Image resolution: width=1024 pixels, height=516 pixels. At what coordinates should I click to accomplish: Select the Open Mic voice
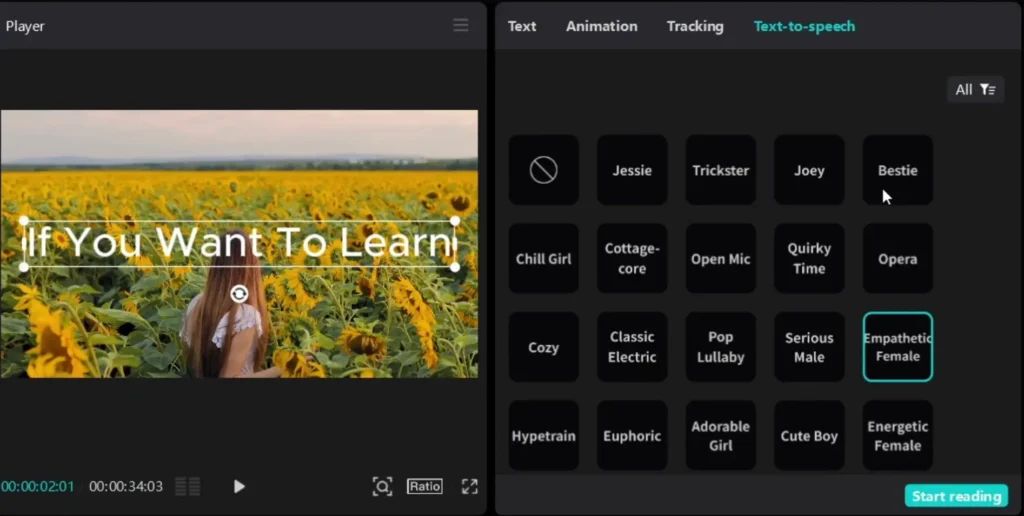tap(720, 259)
